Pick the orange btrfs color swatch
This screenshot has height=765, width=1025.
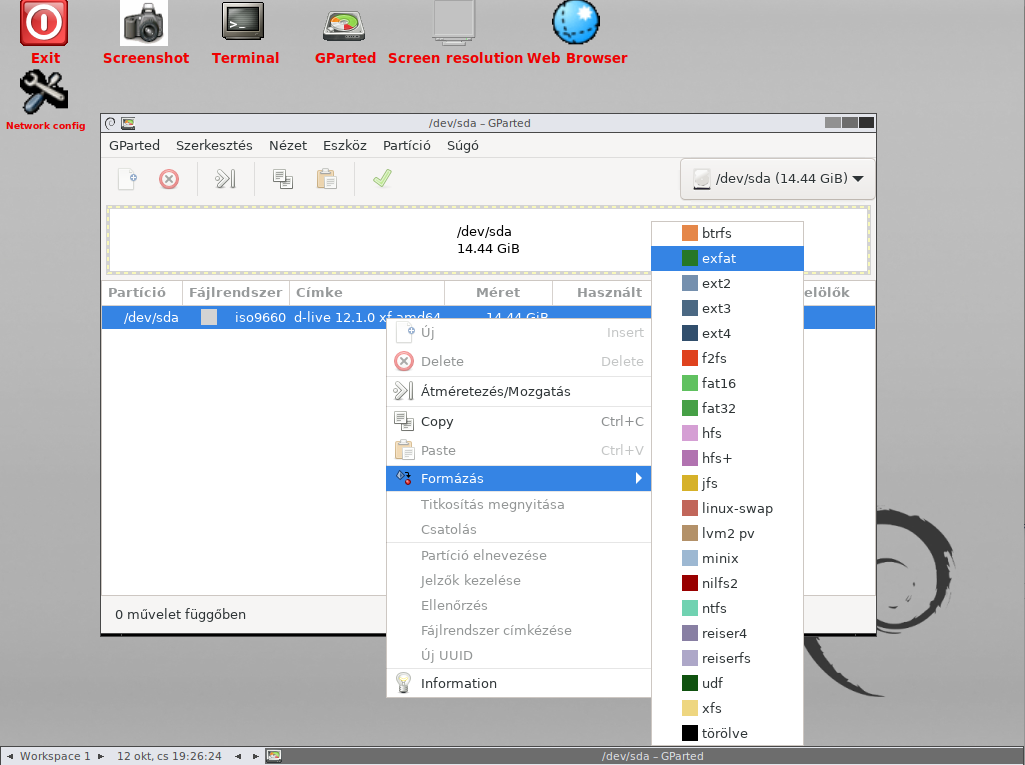[690, 233]
